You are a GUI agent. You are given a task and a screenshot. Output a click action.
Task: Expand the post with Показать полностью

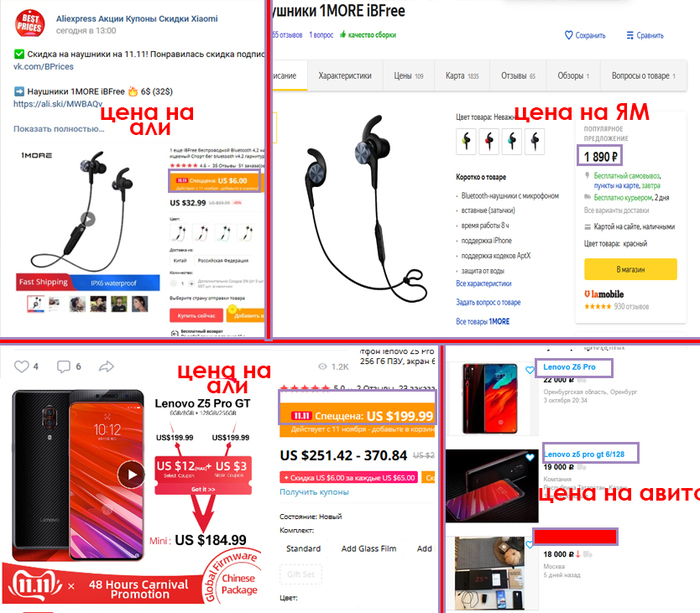(59, 129)
